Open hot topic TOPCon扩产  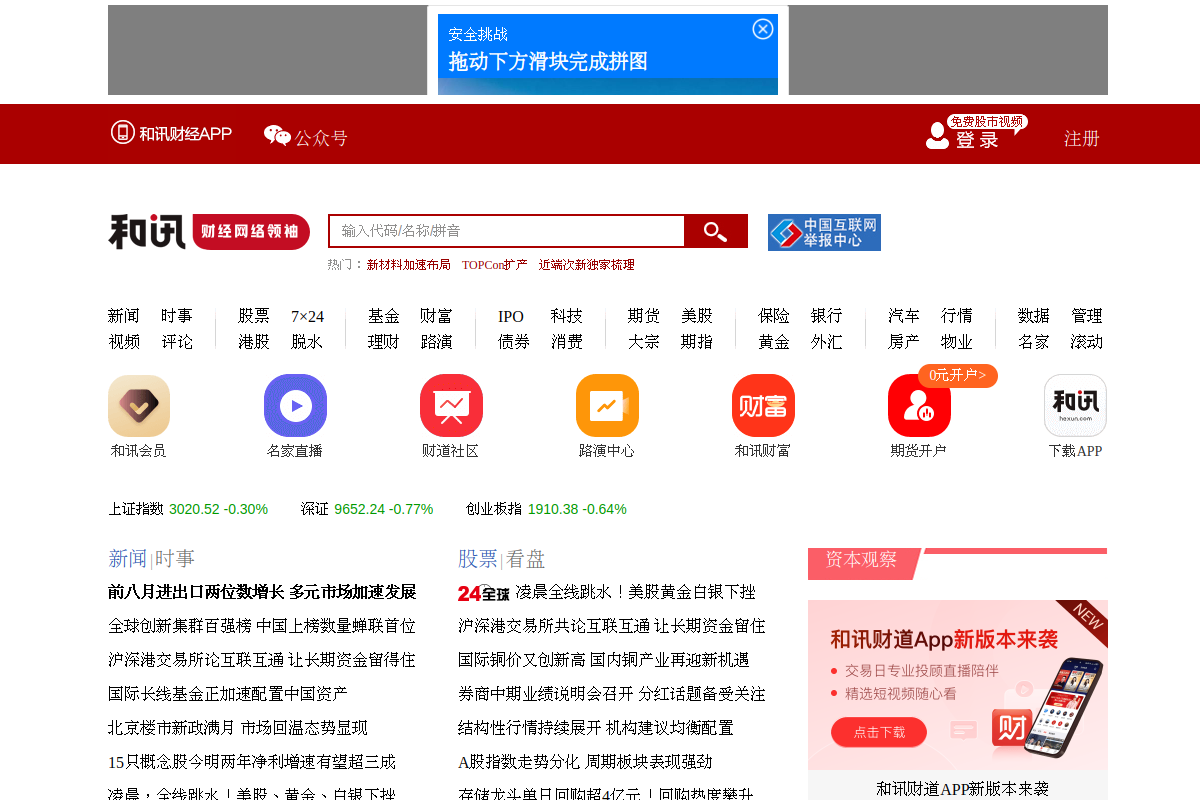pyautogui.click(x=494, y=265)
